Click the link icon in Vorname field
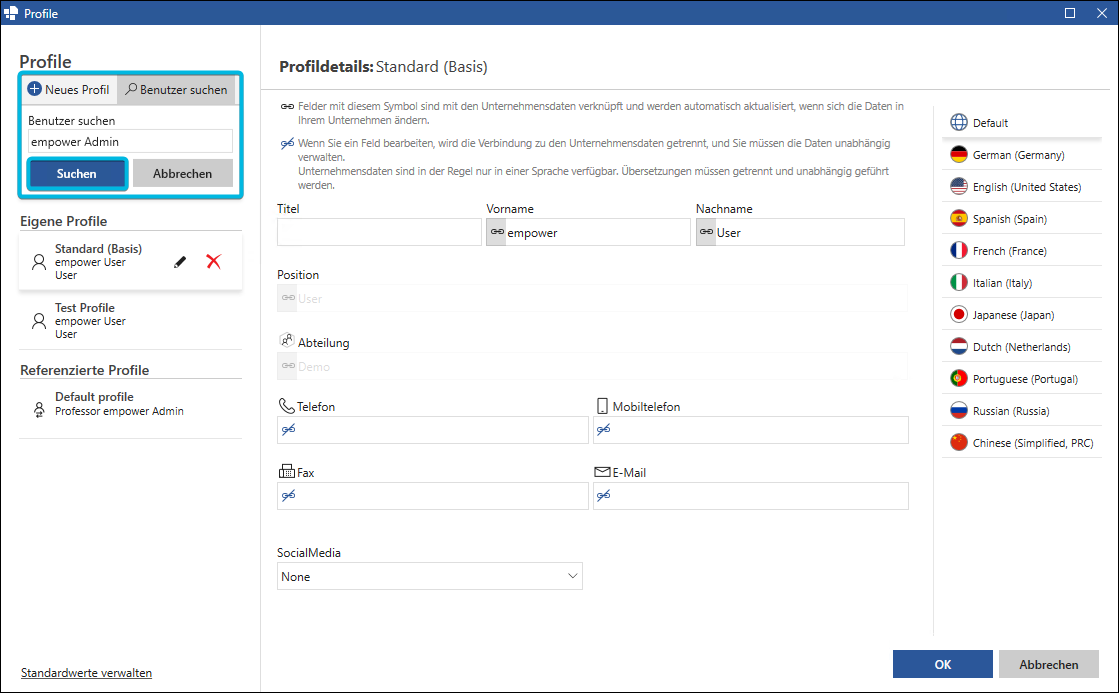1119x693 pixels. (x=497, y=232)
